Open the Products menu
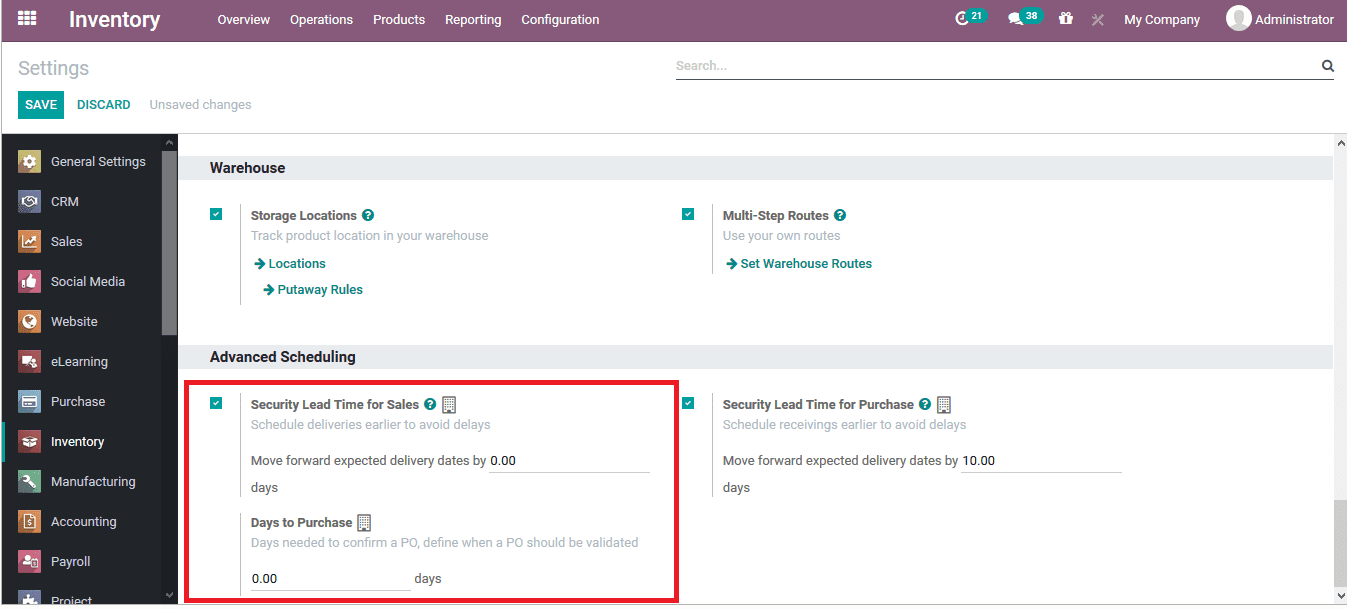 click(399, 19)
